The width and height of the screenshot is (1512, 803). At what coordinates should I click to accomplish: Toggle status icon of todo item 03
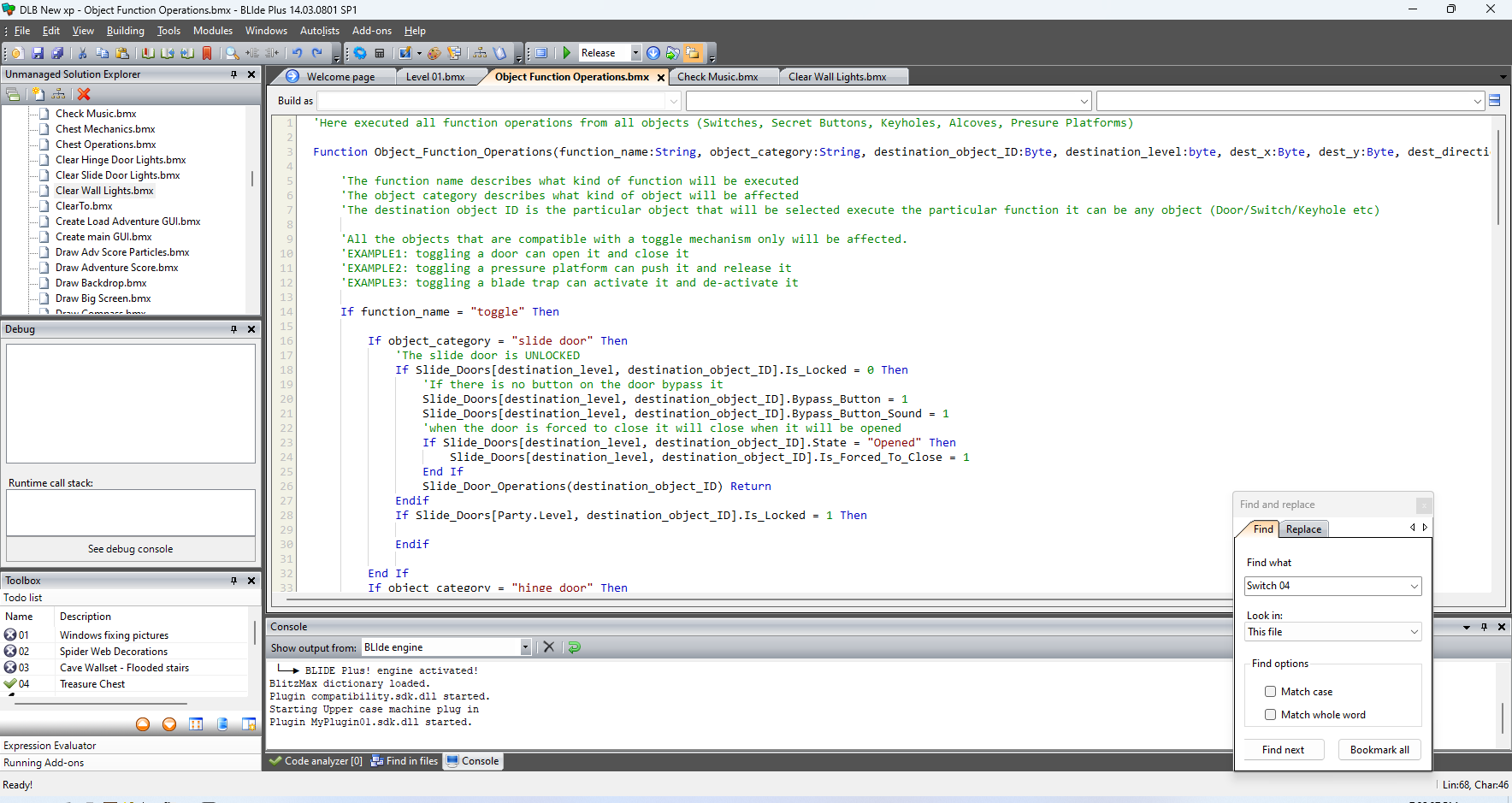10,667
